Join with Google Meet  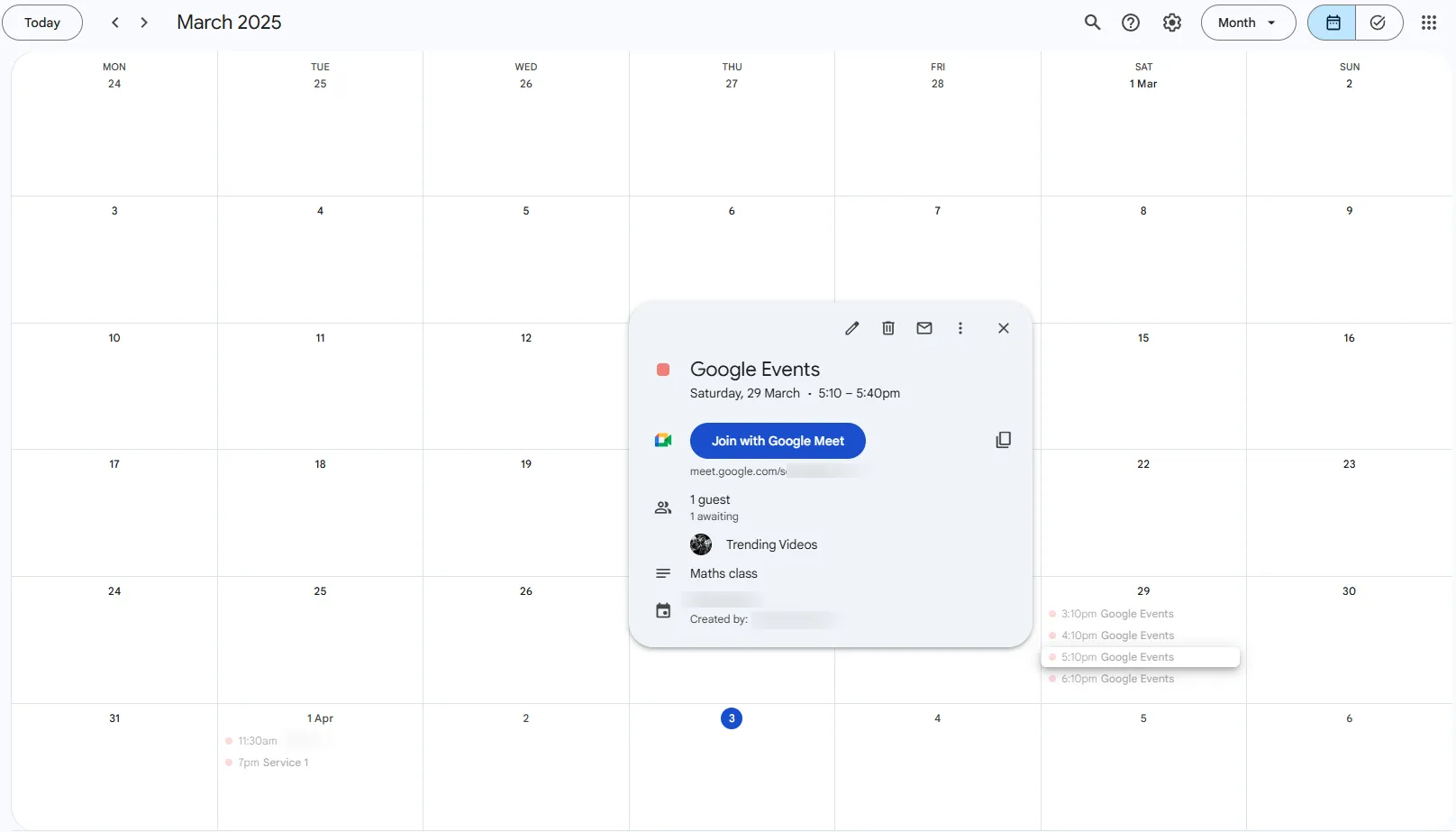(x=778, y=441)
